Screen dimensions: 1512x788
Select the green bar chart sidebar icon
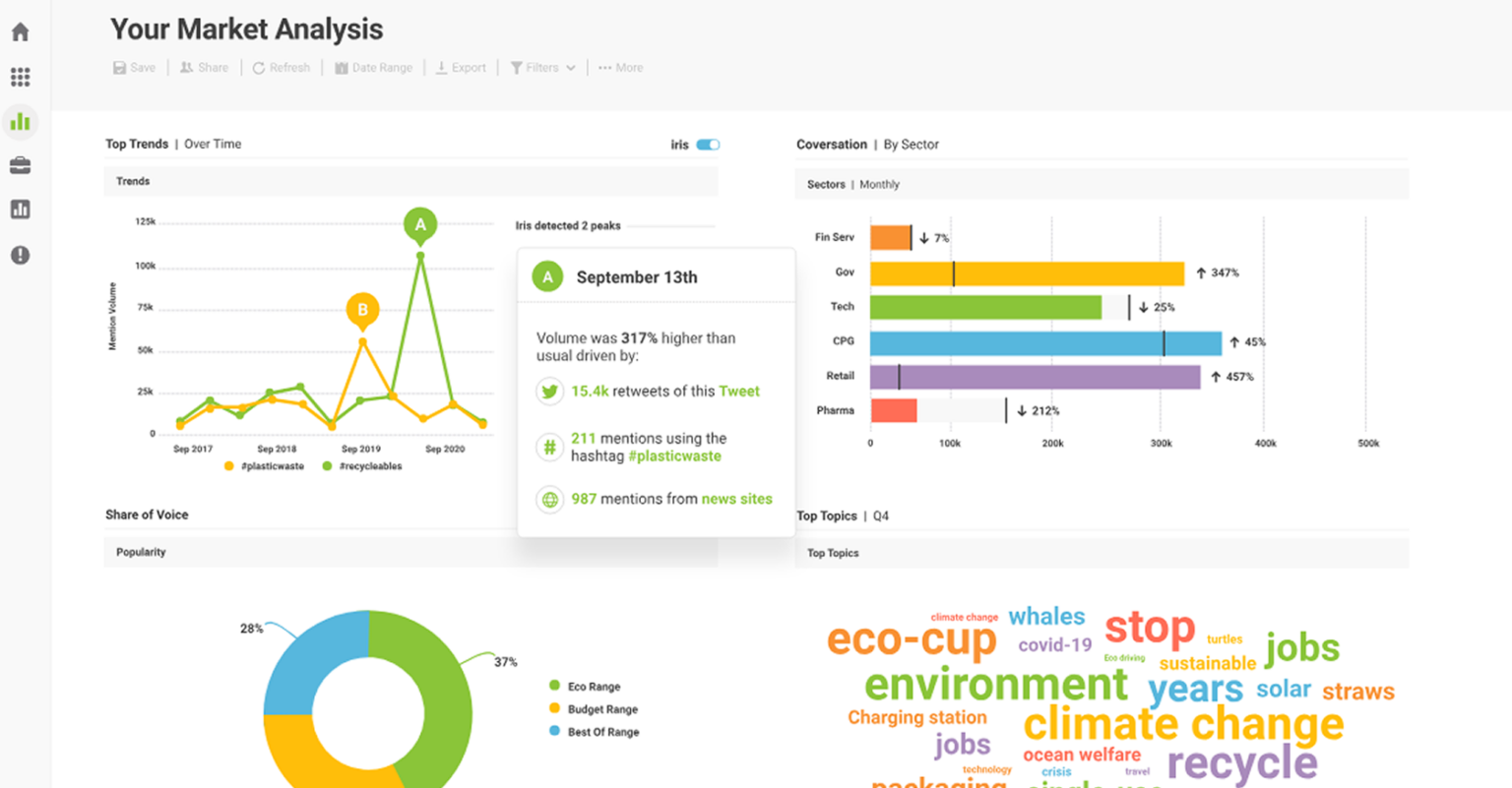pyautogui.click(x=20, y=122)
